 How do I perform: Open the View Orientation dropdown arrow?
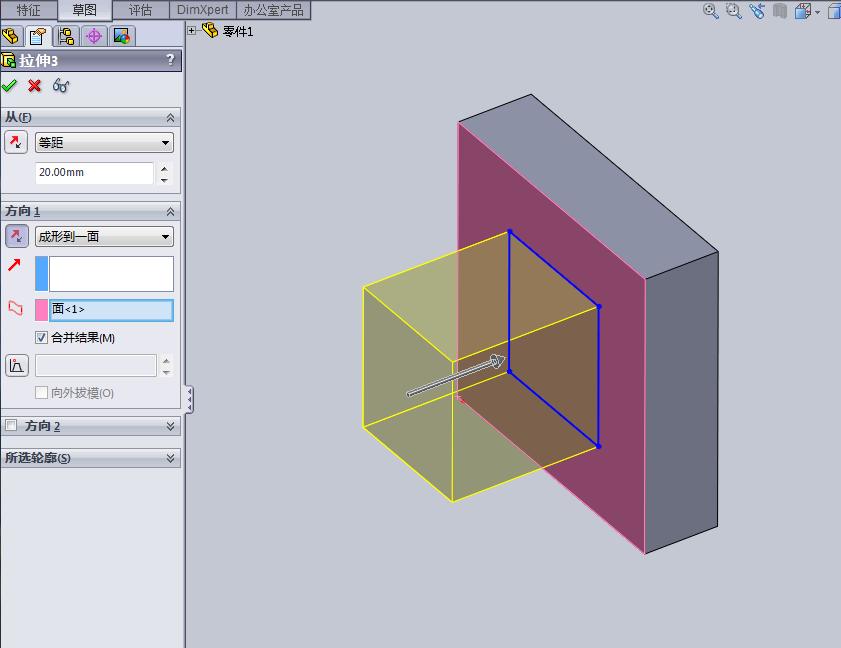(818, 12)
